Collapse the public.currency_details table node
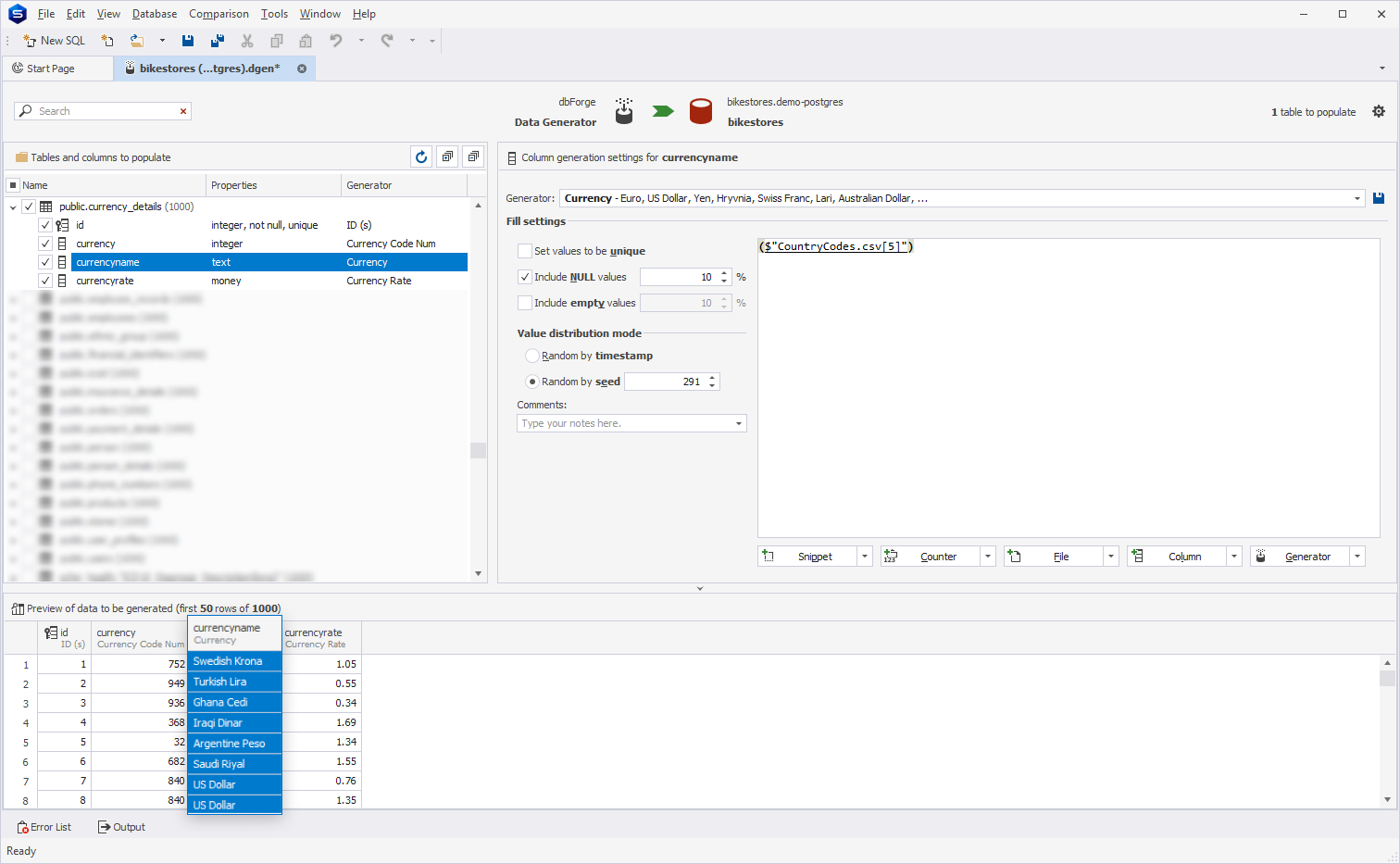The image size is (1400, 864). point(13,207)
